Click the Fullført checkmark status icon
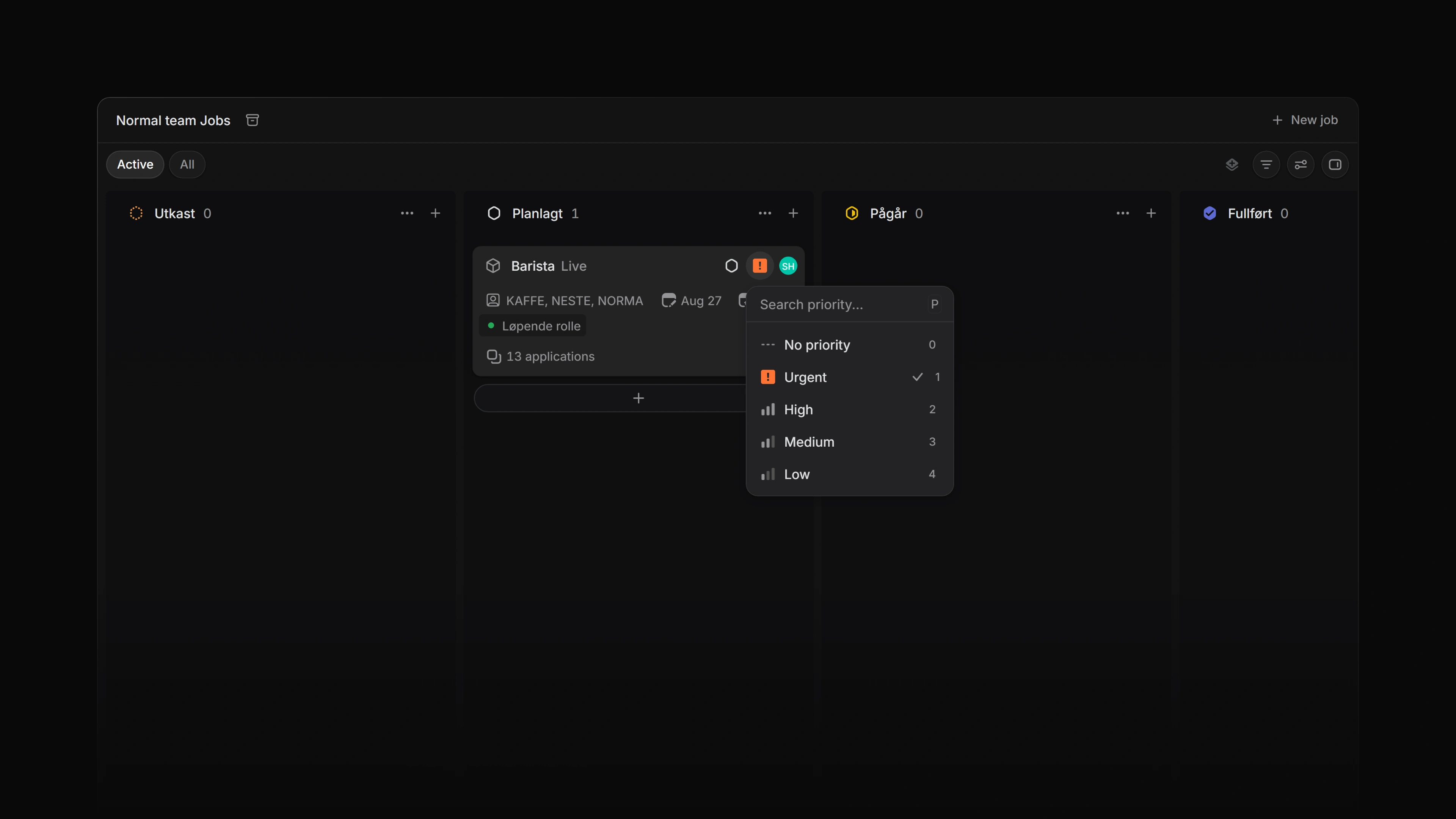Image resolution: width=1456 pixels, height=819 pixels. pos(1210,213)
